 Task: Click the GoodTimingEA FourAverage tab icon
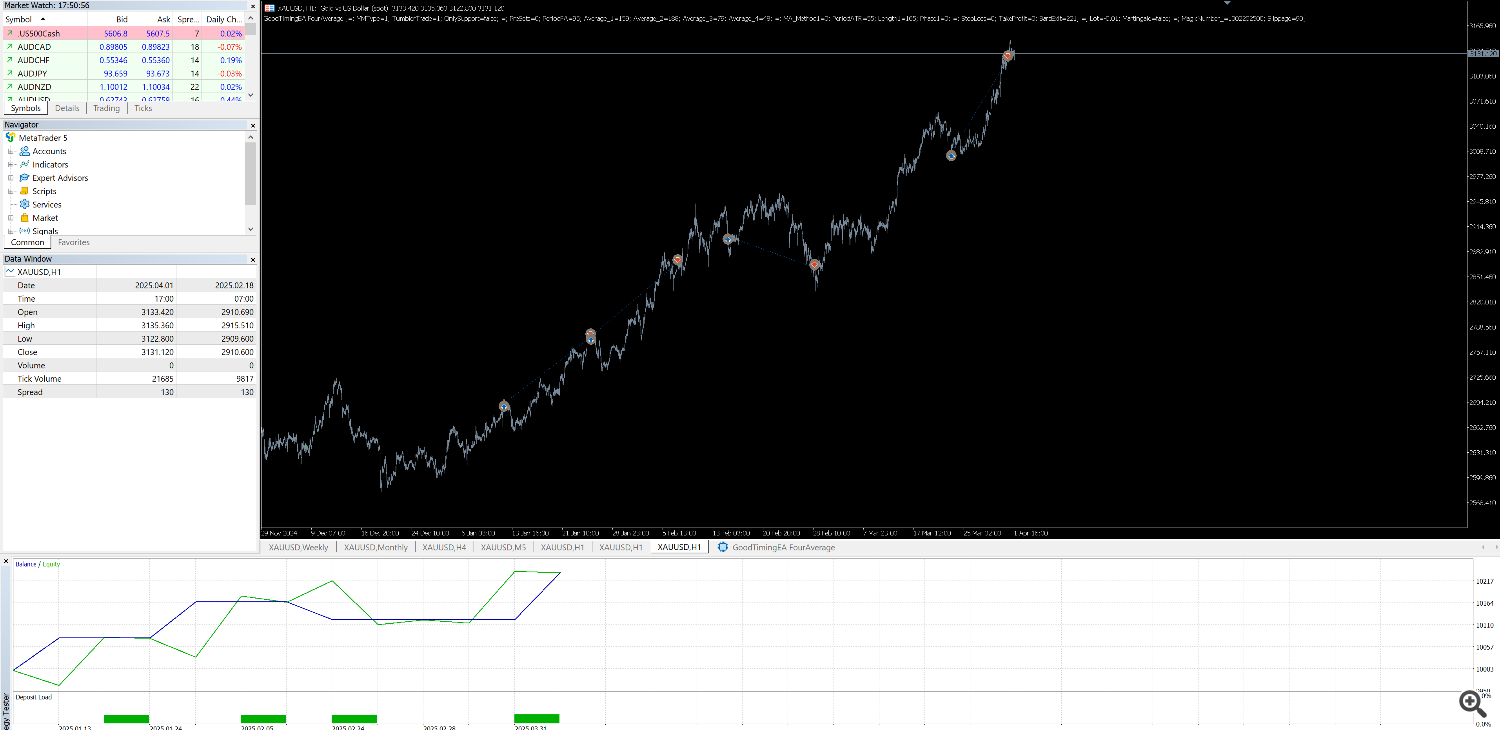(723, 547)
